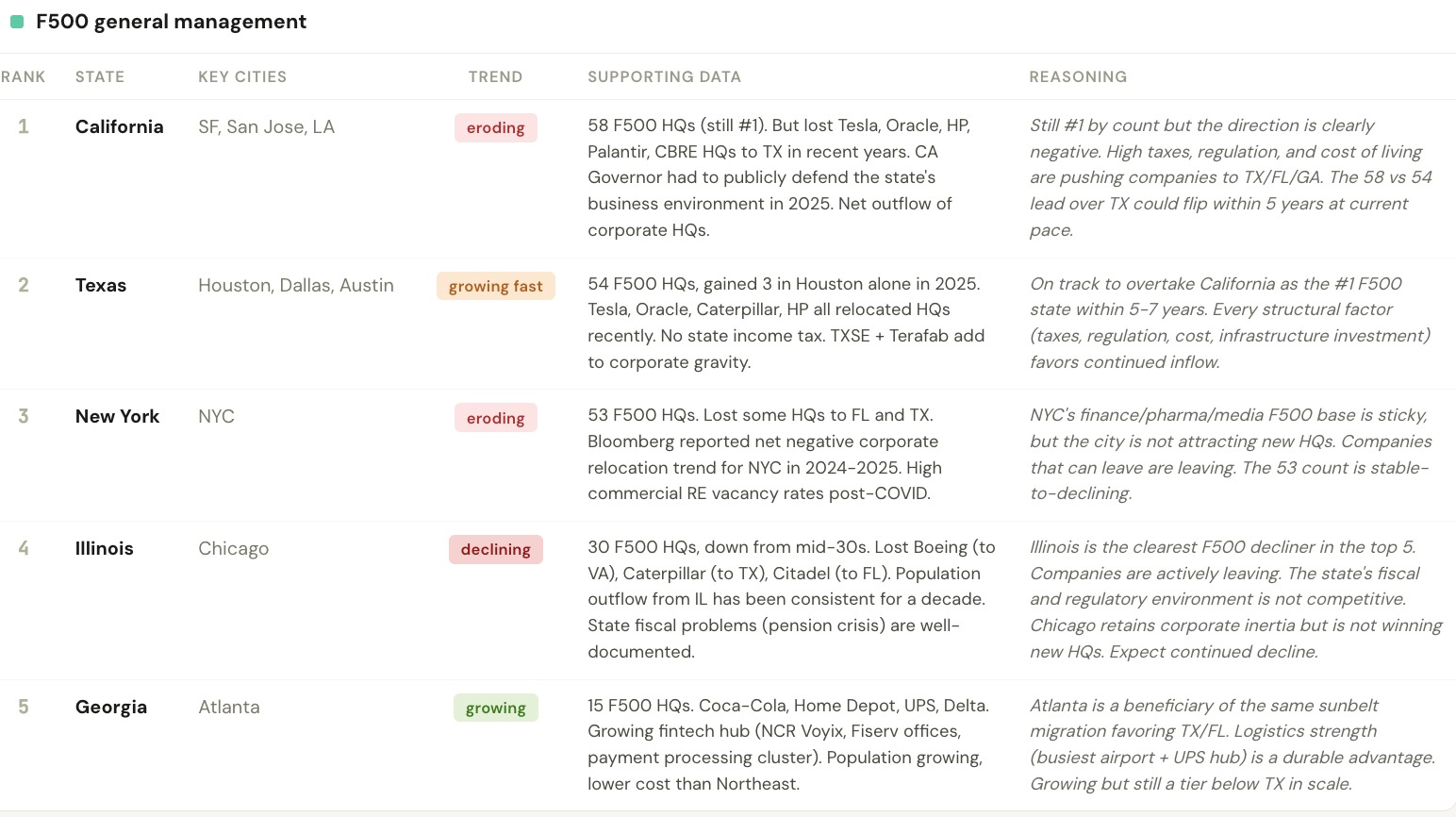Screen dimensions: 1456x817
Task: Click the REASONING column header
Action: coord(1078,77)
